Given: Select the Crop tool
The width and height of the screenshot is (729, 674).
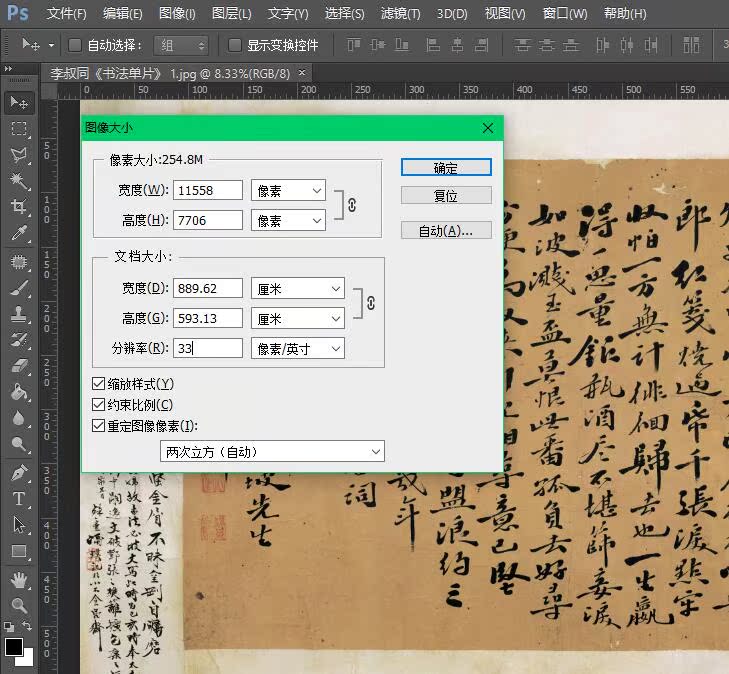Looking at the screenshot, I should [19, 206].
